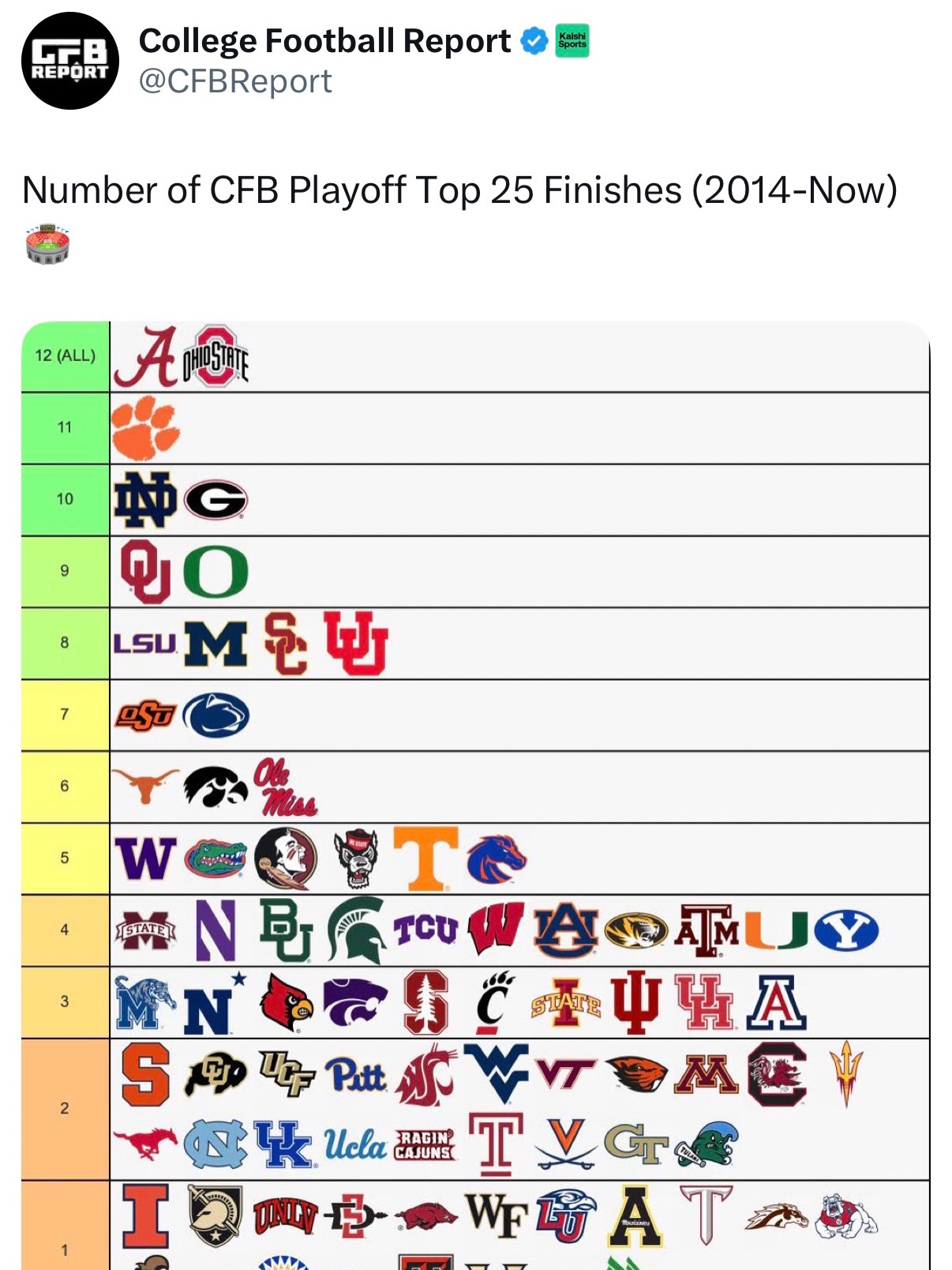
Task: Click the Penn State Nittany Lion logo
Action: pyautogui.click(x=216, y=716)
